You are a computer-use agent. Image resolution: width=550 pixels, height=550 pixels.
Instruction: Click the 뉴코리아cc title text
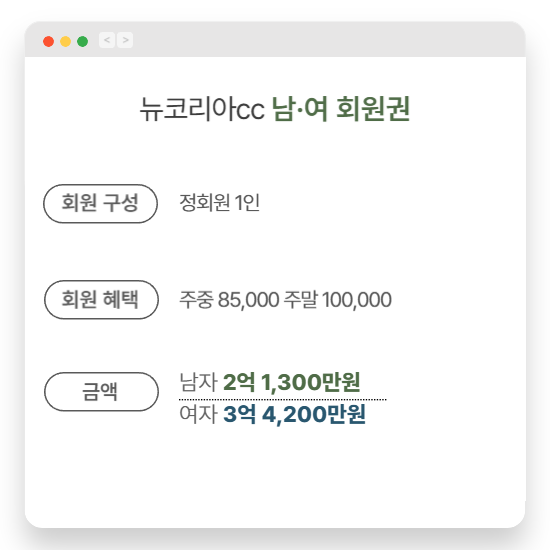(202, 109)
